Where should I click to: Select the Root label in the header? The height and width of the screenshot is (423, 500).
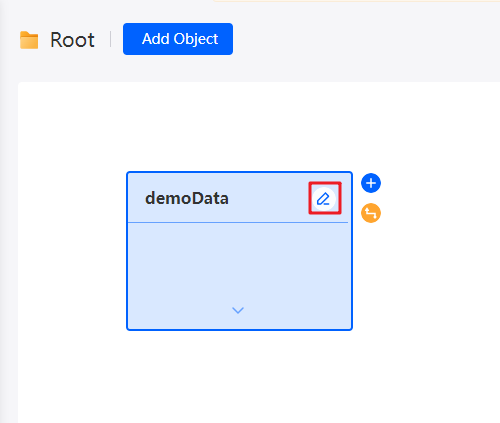(x=72, y=40)
